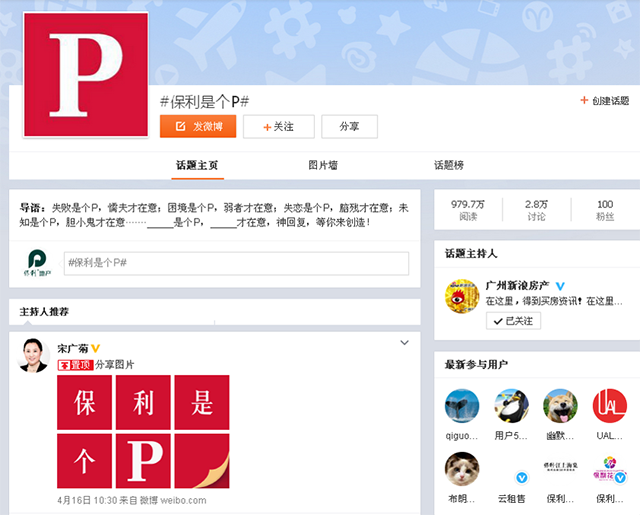Click blue verified badge beside 广州新浪房产
This screenshot has width=640, height=515.
[560, 286]
